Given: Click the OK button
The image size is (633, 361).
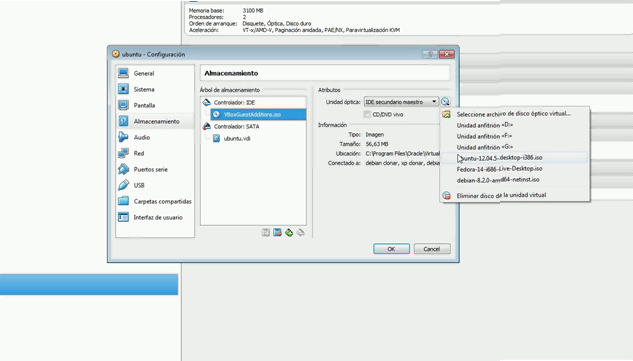Looking at the screenshot, I should coord(391,249).
